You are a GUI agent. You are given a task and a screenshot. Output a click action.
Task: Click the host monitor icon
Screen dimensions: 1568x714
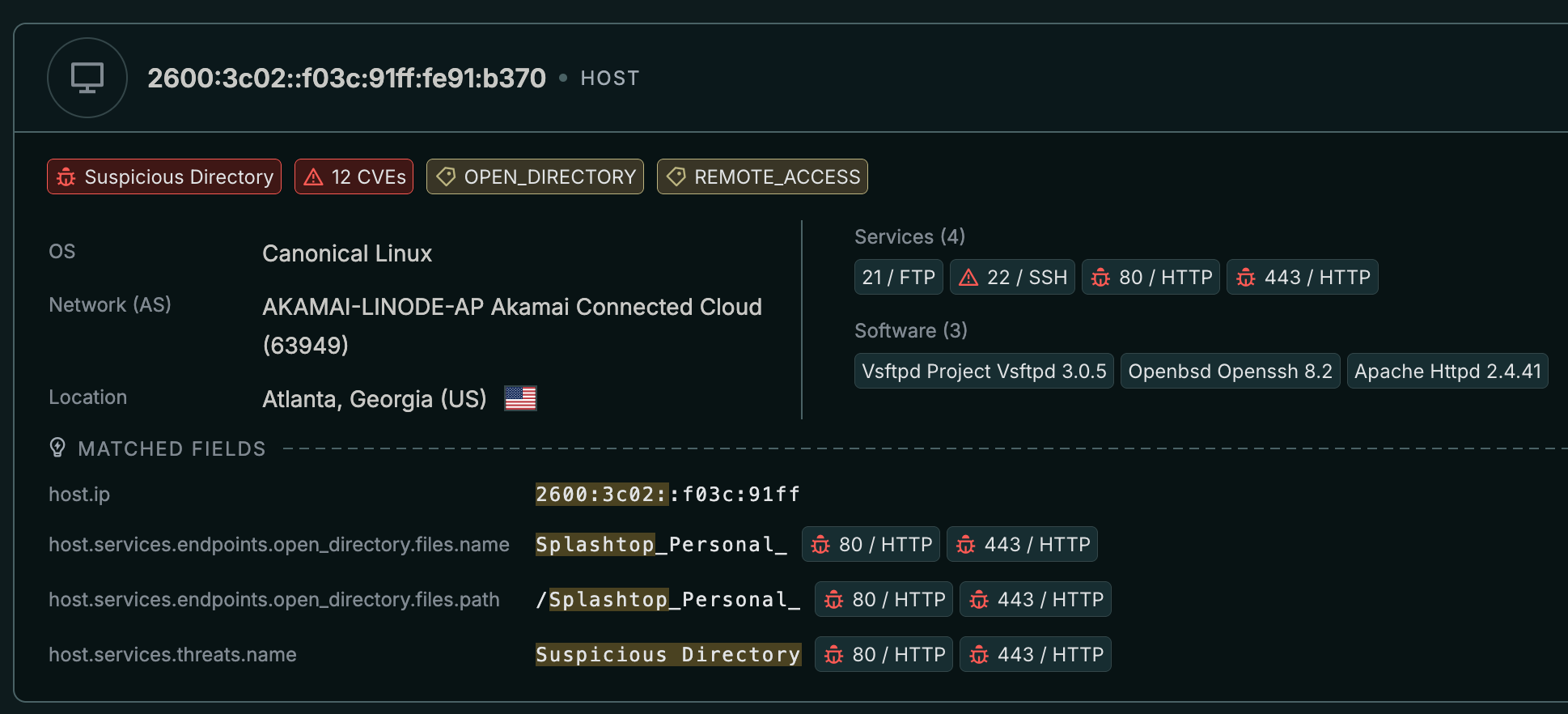click(87, 78)
